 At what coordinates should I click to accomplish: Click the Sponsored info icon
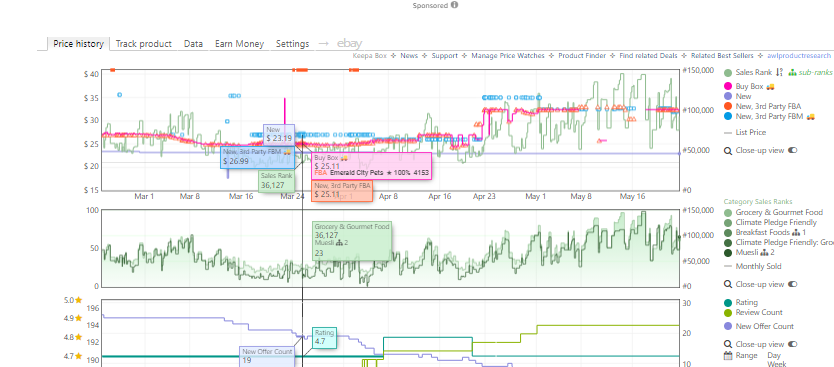tap(454, 5)
